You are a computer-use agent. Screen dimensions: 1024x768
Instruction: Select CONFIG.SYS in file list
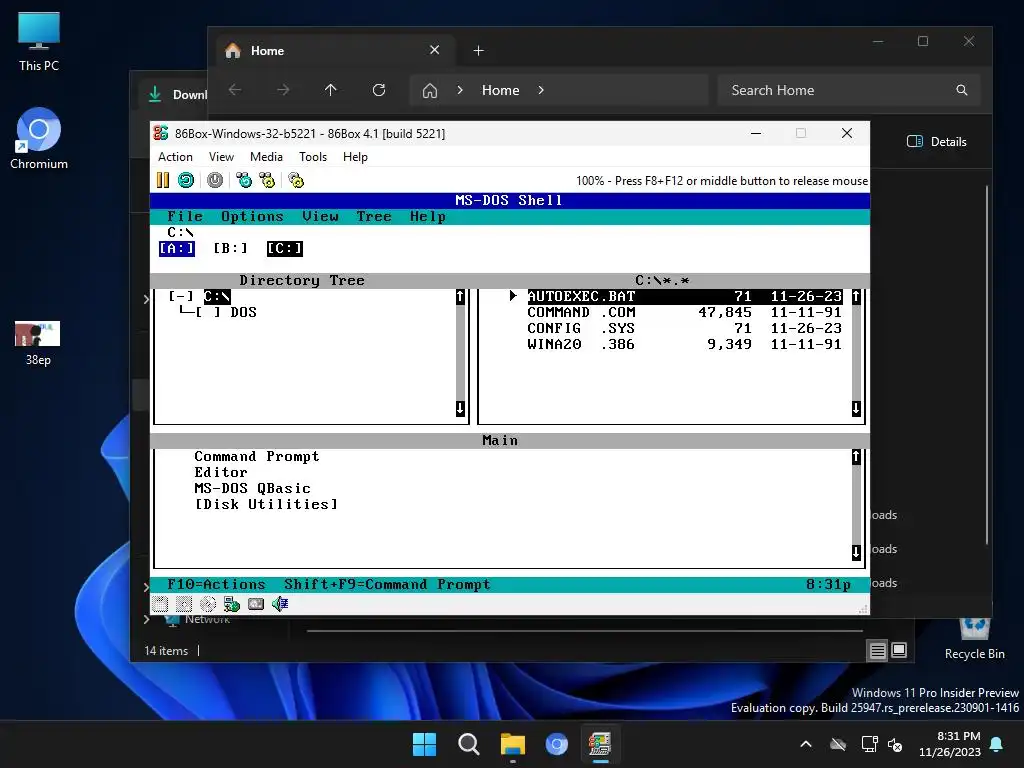(684, 328)
